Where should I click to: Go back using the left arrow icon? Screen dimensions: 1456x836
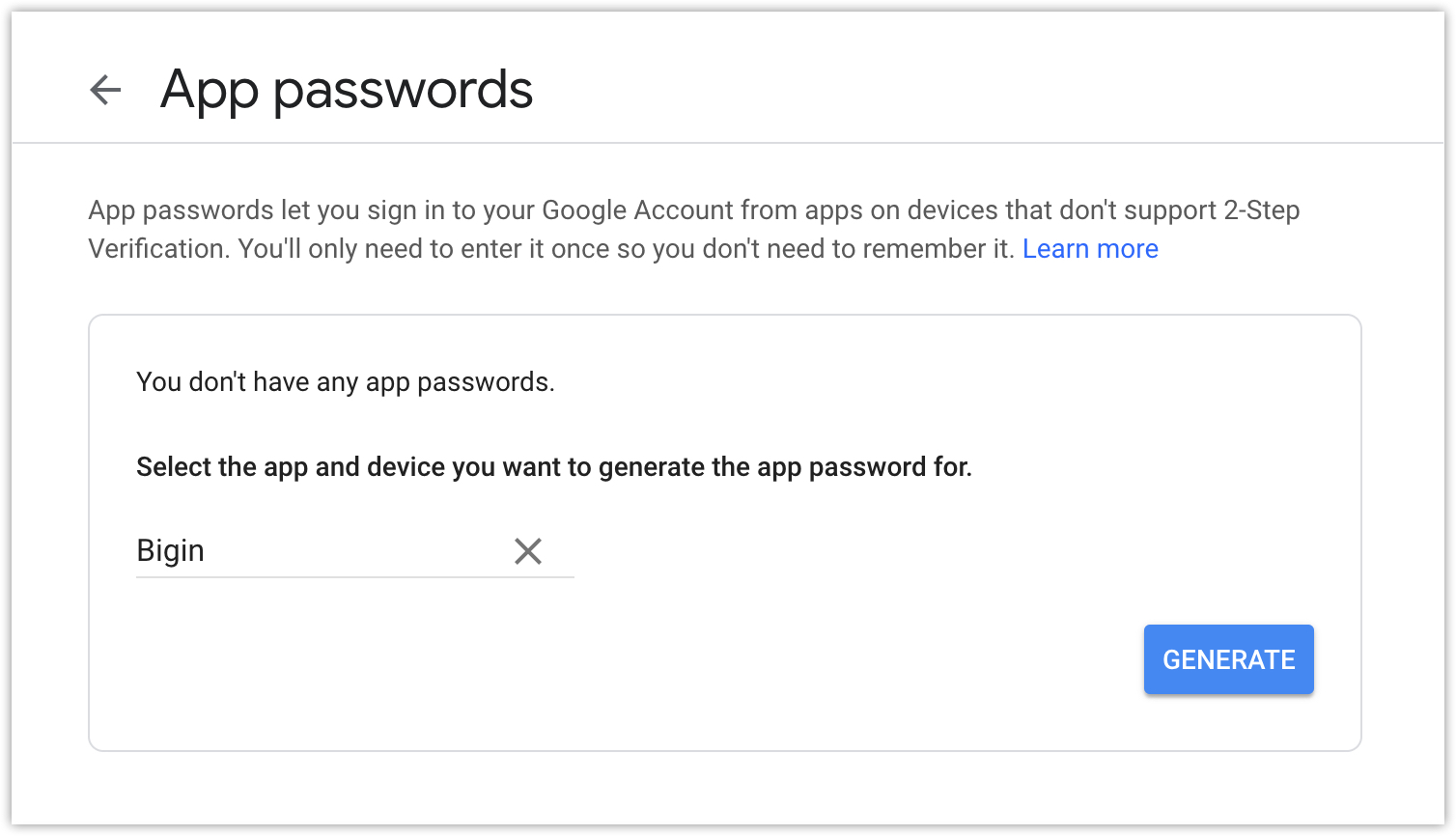click(x=105, y=90)
